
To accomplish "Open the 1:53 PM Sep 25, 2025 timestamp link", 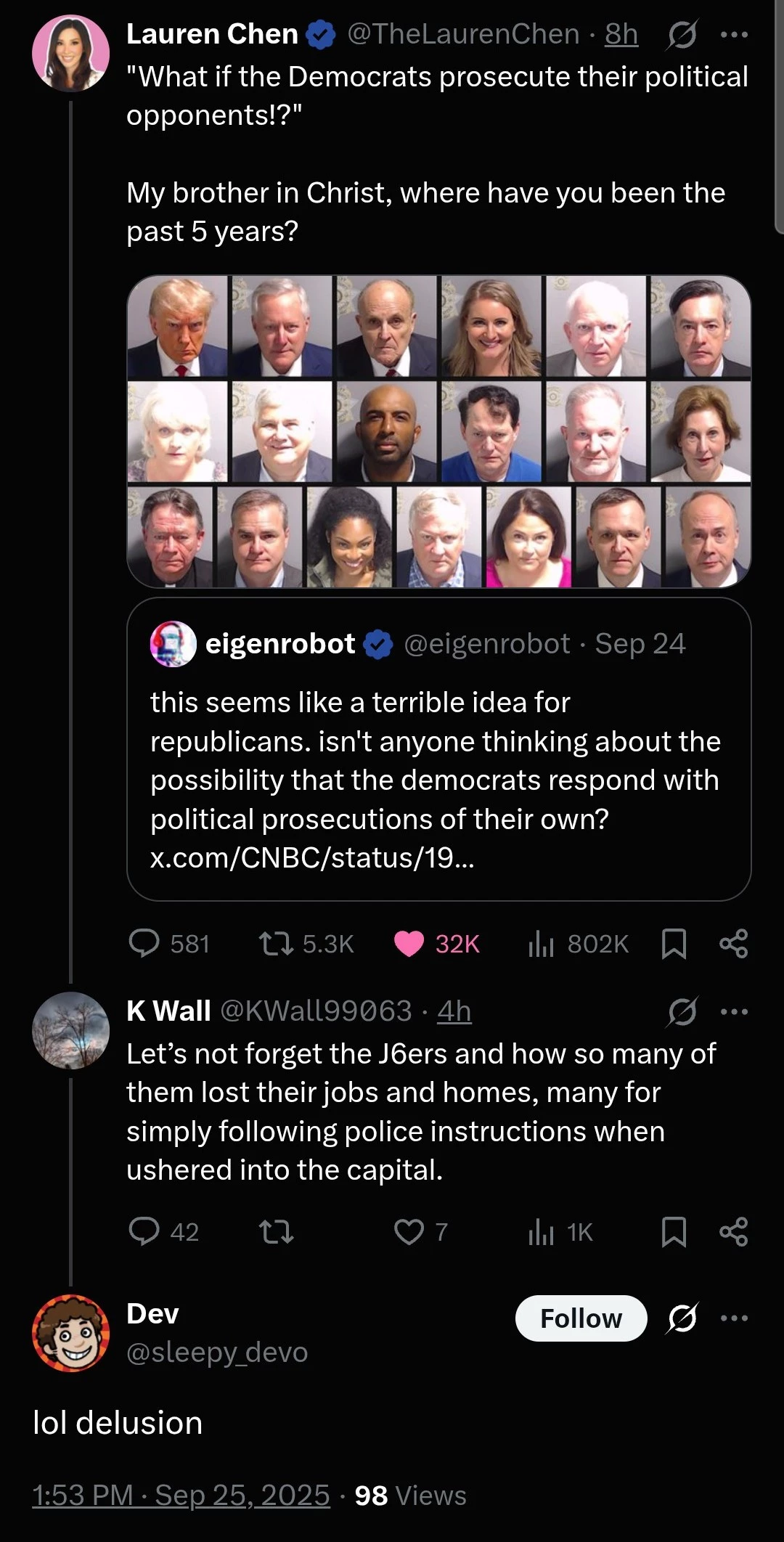I will (x=181, y=1496).
